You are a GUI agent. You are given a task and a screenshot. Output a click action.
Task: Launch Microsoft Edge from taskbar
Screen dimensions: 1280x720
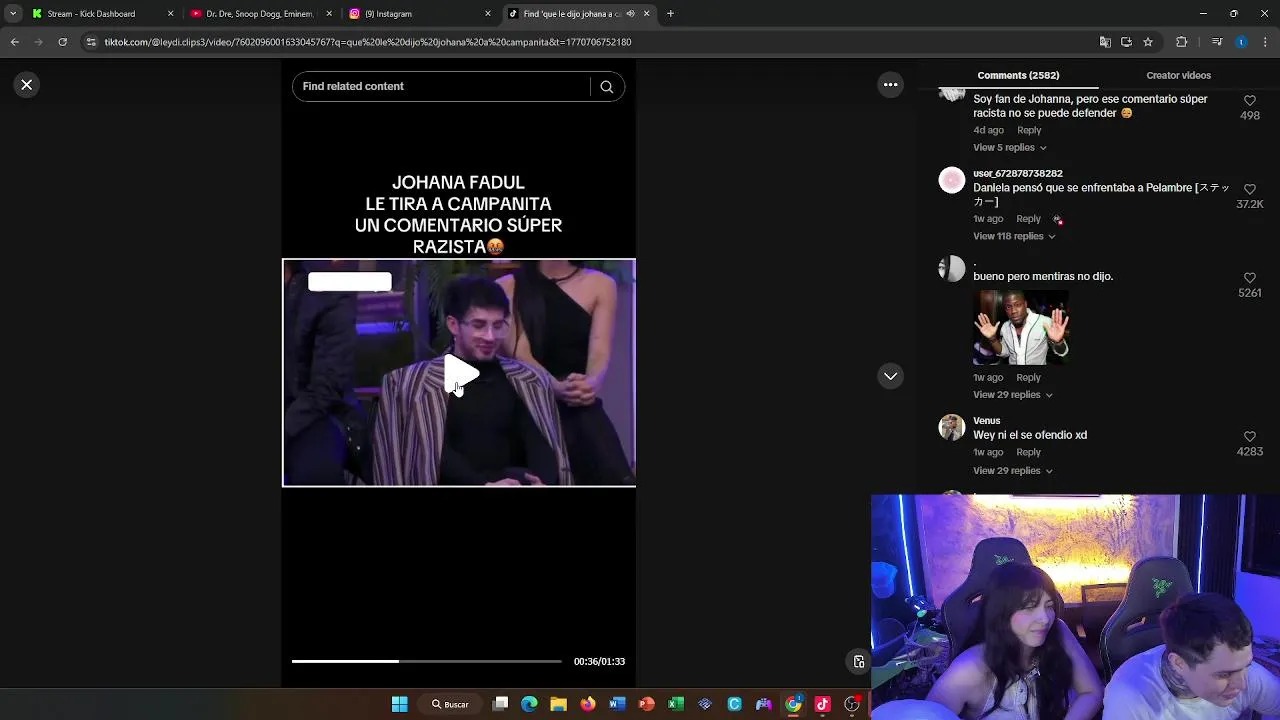click(530, 704)
